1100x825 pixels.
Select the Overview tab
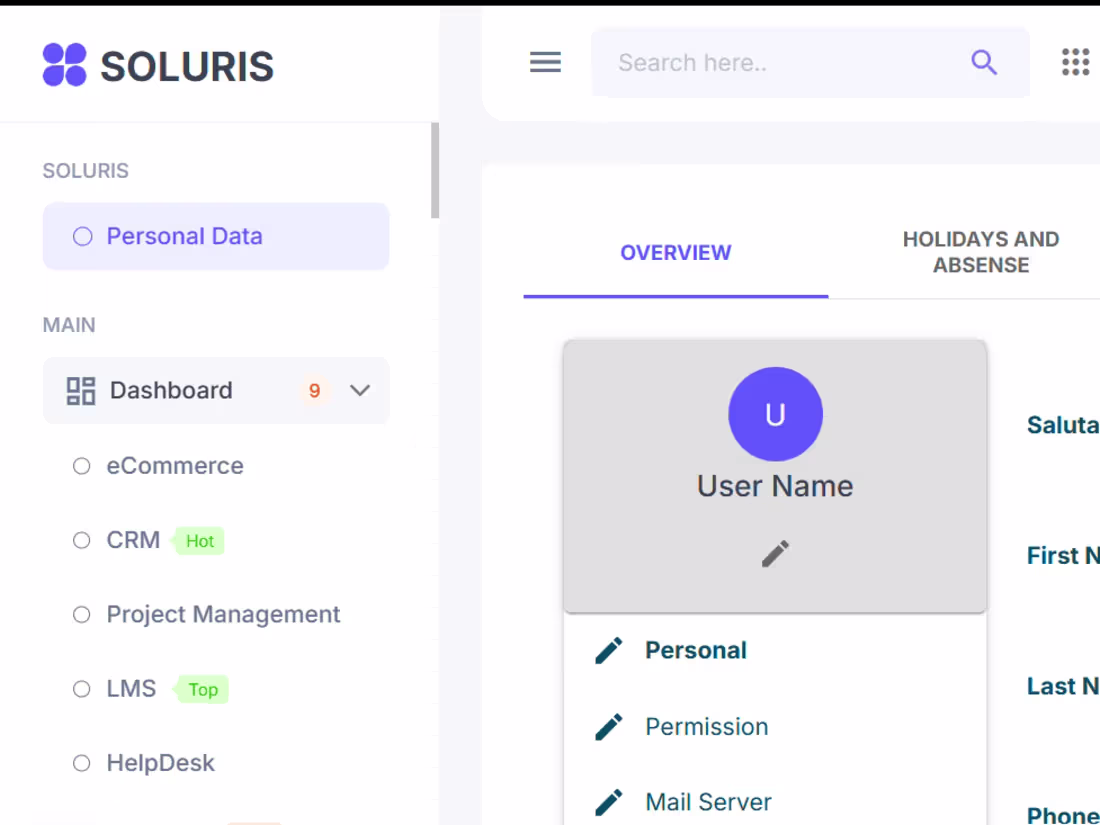[x=676, y=252]
